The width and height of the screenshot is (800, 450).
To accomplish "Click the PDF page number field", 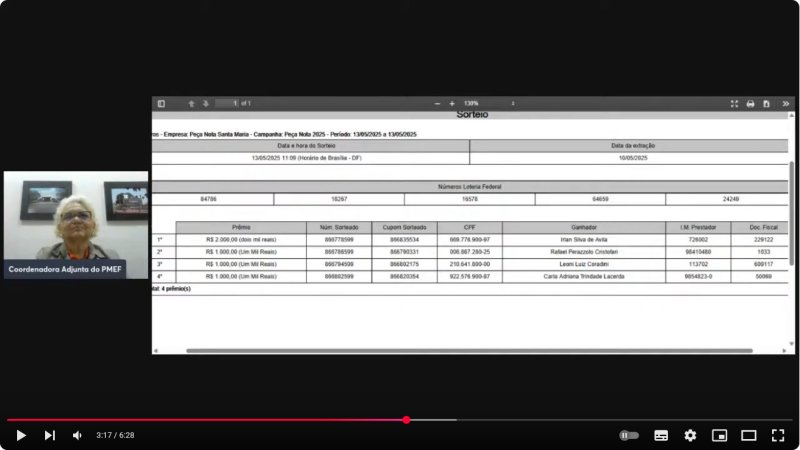I will (227, 104).
